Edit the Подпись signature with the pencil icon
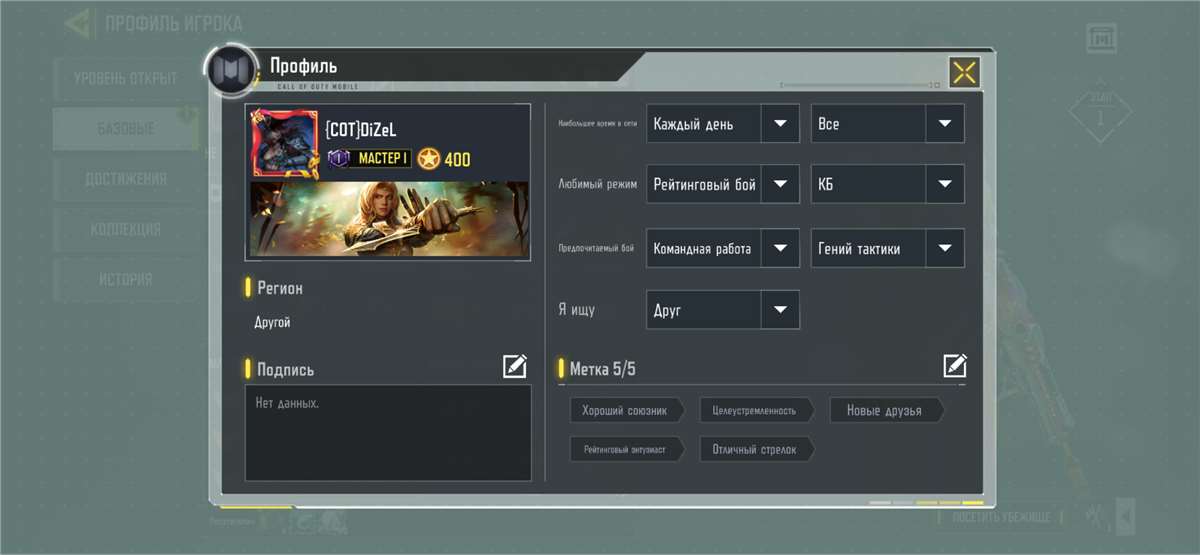The width and height of the screenshot is (1200, 555). pyautogui.click(x=515, y=367)
